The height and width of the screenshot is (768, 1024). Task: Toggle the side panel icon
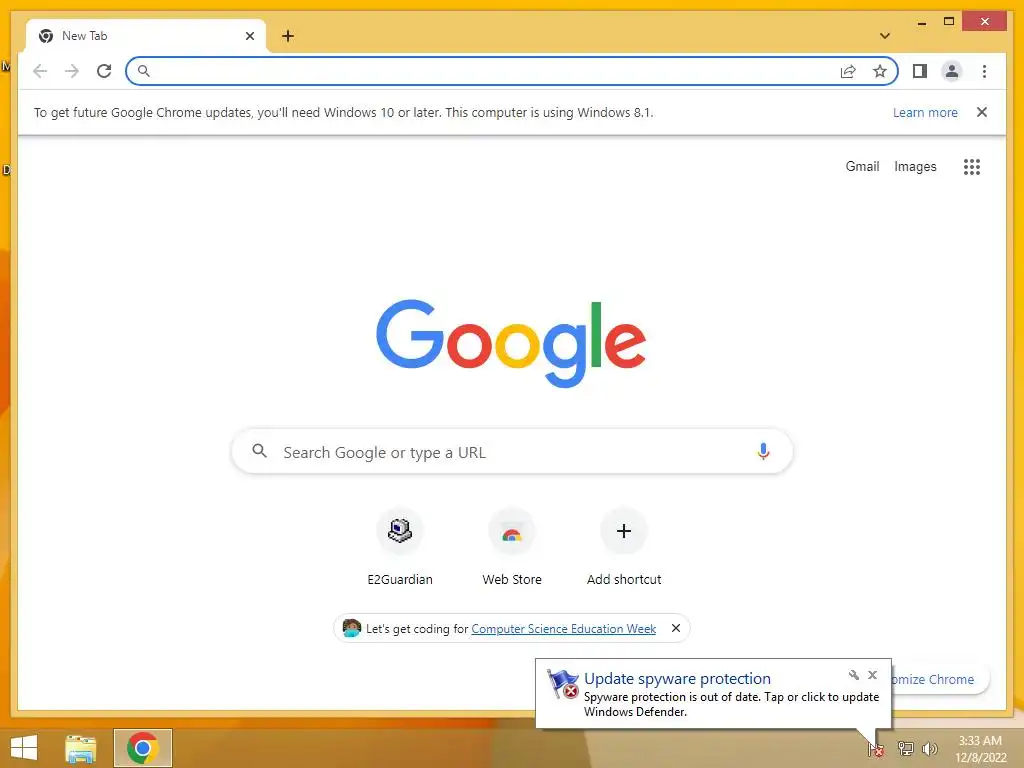coord(920,71)
